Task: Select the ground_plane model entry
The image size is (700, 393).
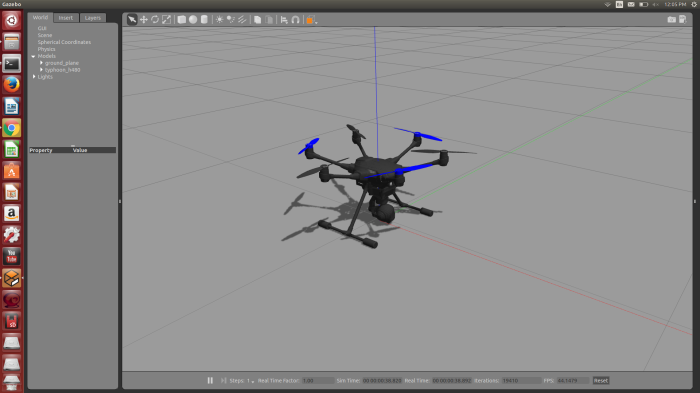Action: pos(62,63)
